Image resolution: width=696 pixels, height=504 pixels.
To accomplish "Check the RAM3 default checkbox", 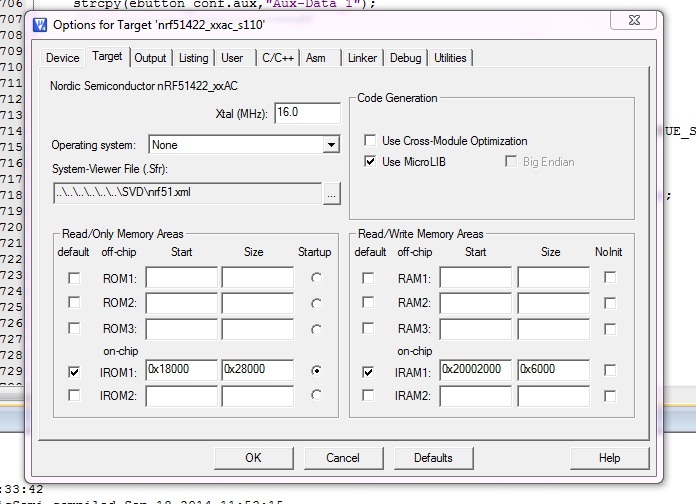I will [x=368, y=328].
